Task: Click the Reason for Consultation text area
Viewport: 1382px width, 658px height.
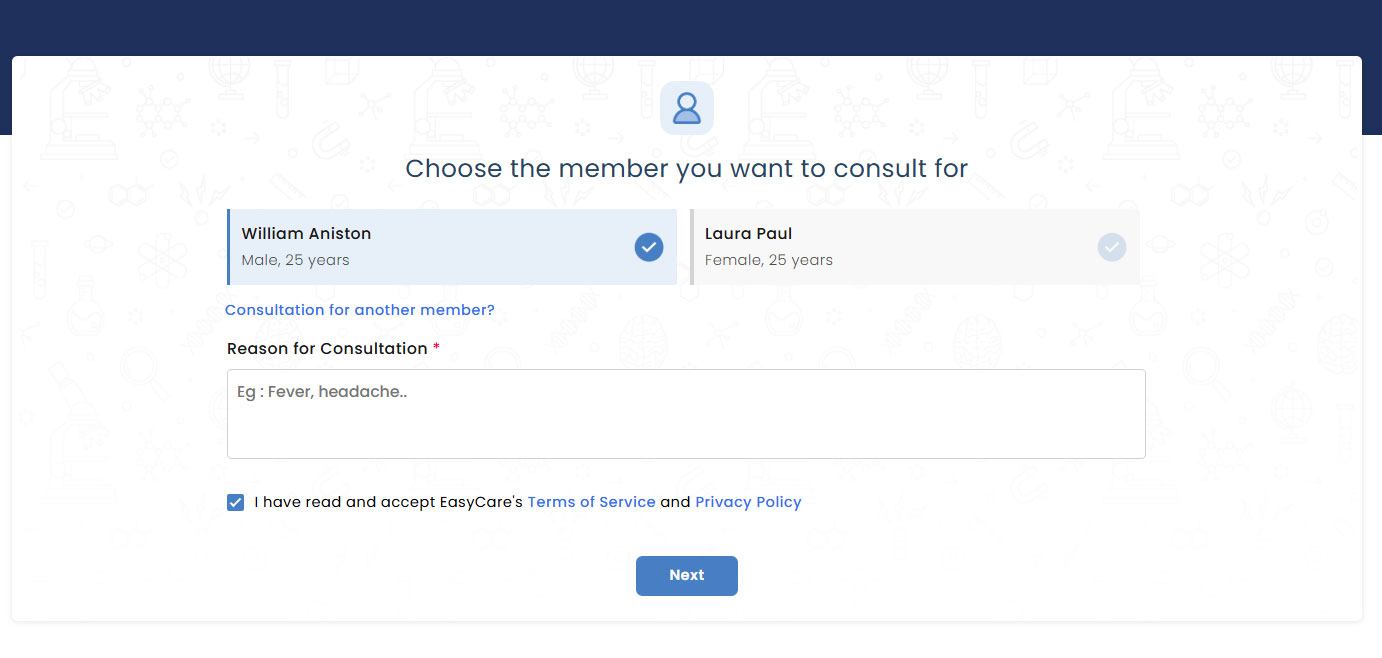Action: coord(687,413)
